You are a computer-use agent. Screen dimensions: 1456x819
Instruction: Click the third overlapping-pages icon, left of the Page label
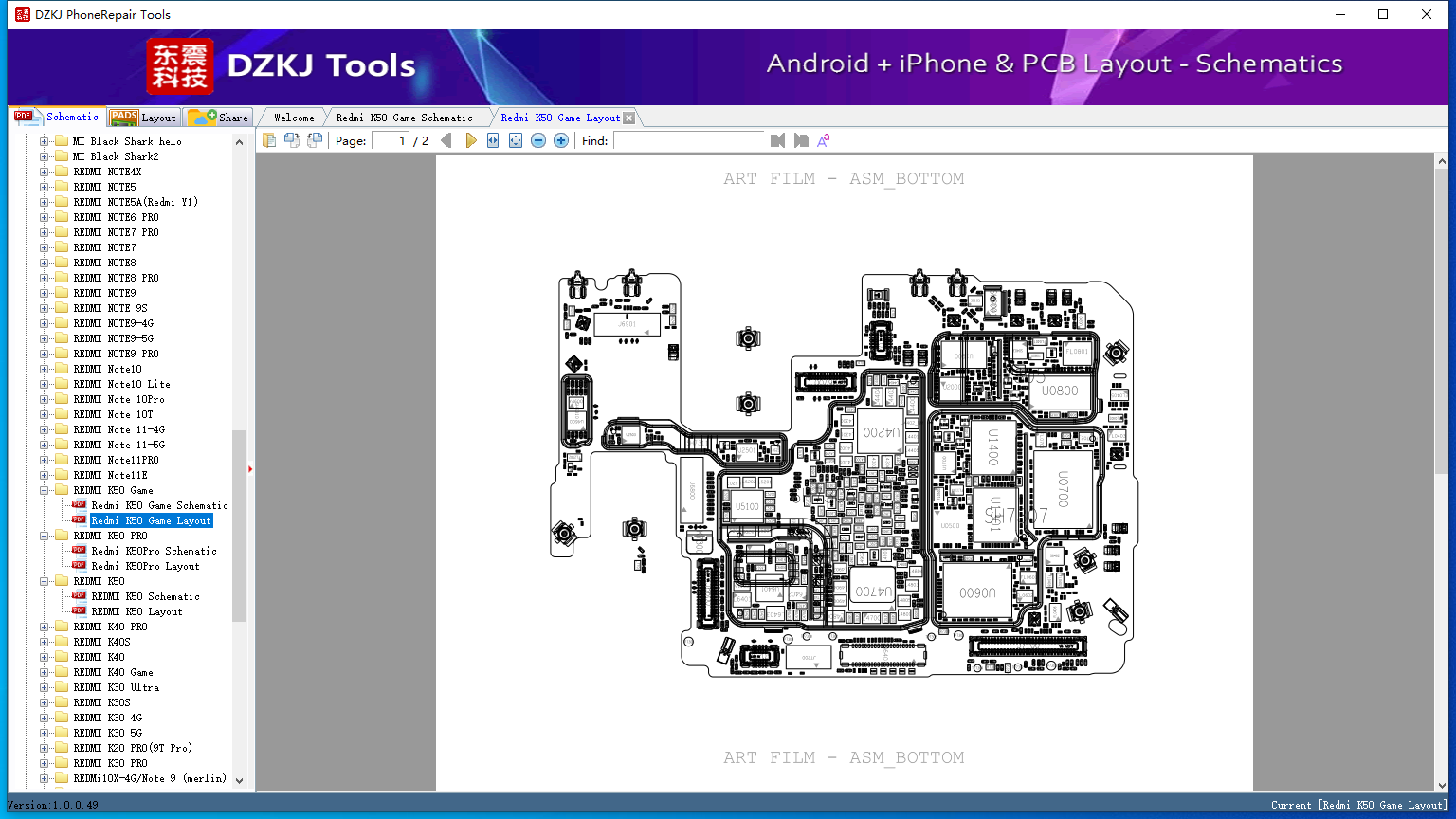315,140
